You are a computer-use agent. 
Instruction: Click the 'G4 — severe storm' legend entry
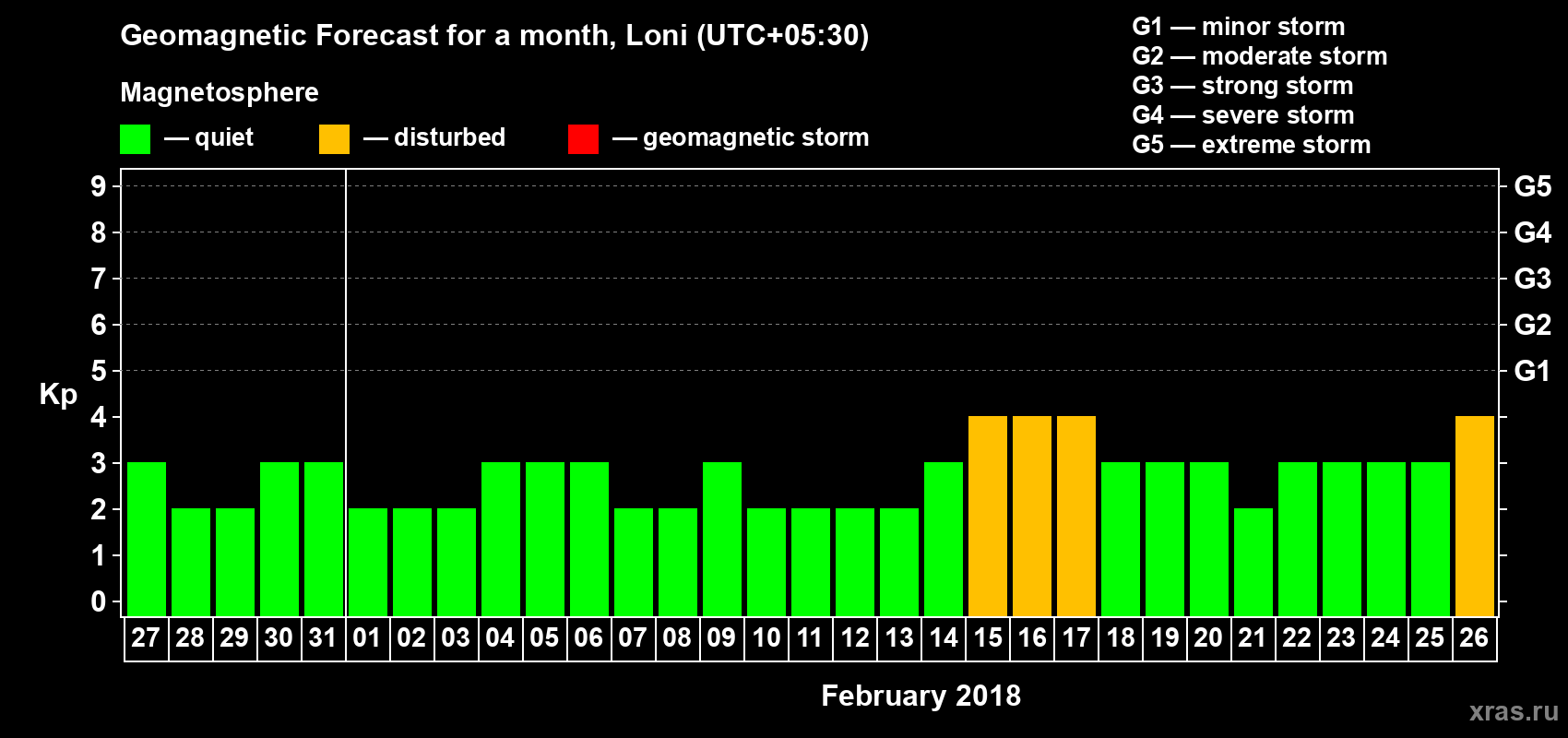point(1243,115)
